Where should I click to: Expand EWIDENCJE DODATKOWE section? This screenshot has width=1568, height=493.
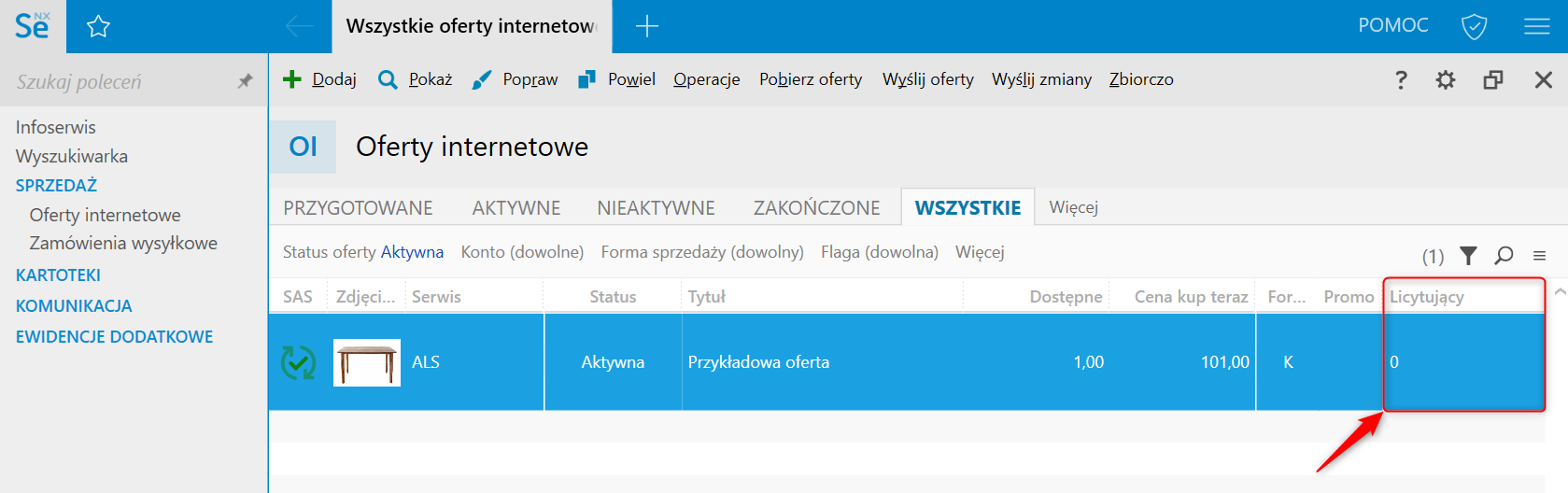pos(114,336)
